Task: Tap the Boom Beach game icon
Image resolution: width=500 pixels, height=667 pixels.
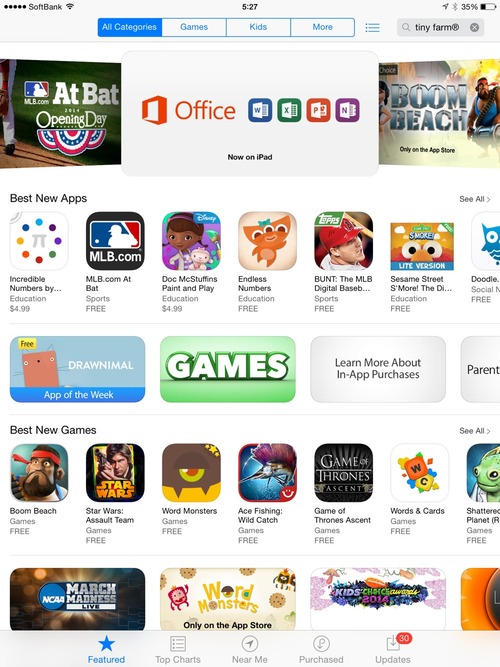Action: [x=39, y=473]
